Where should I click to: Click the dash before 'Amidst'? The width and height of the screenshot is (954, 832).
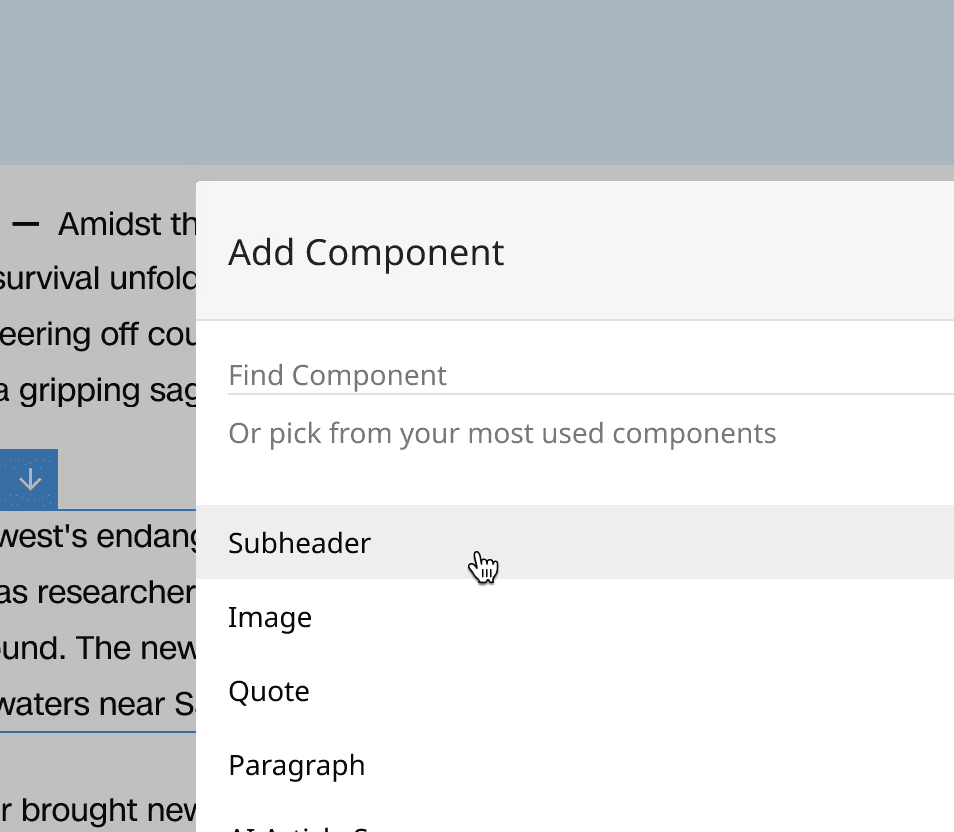26,225
